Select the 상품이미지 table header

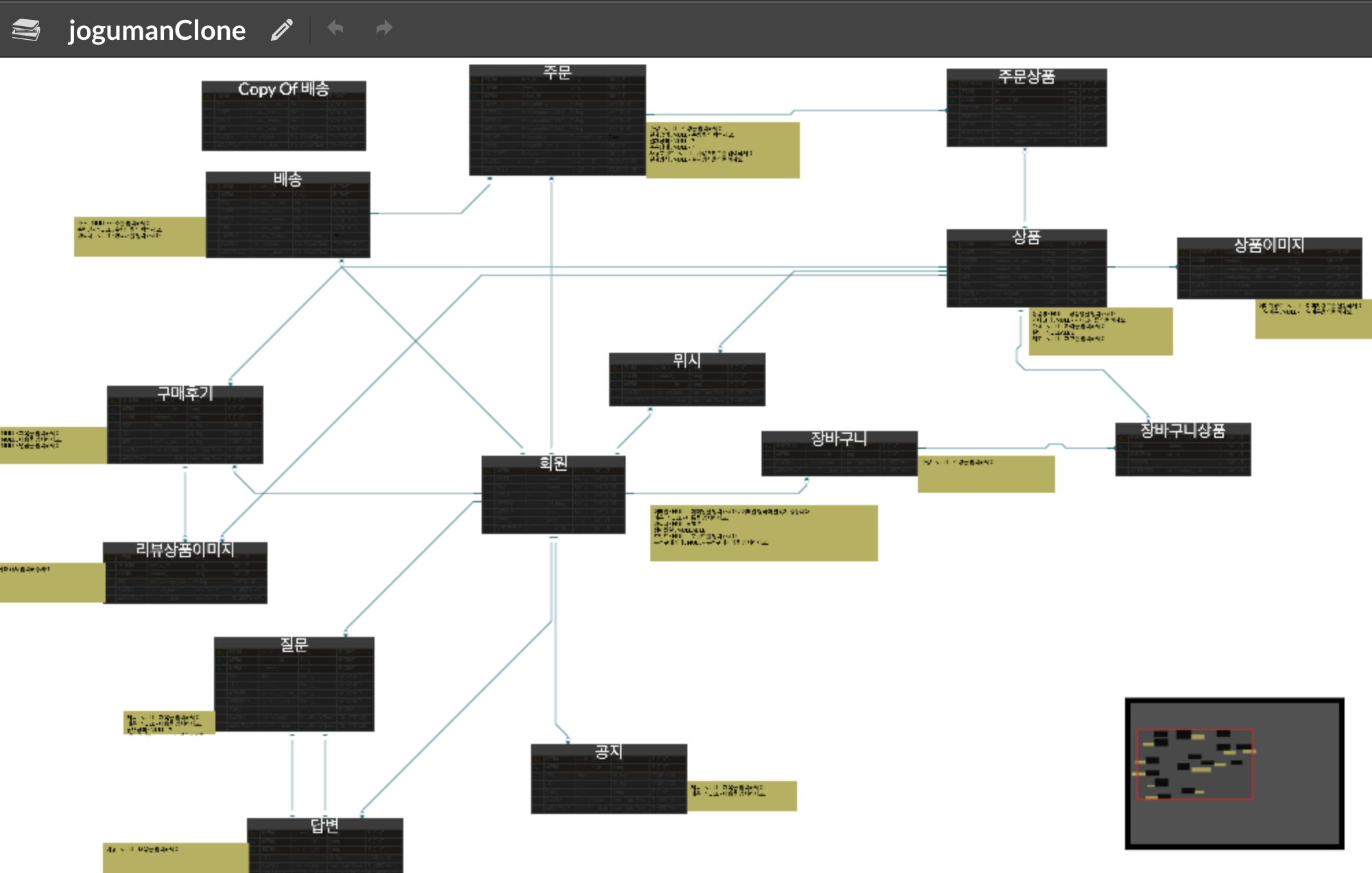point(1268,245)
